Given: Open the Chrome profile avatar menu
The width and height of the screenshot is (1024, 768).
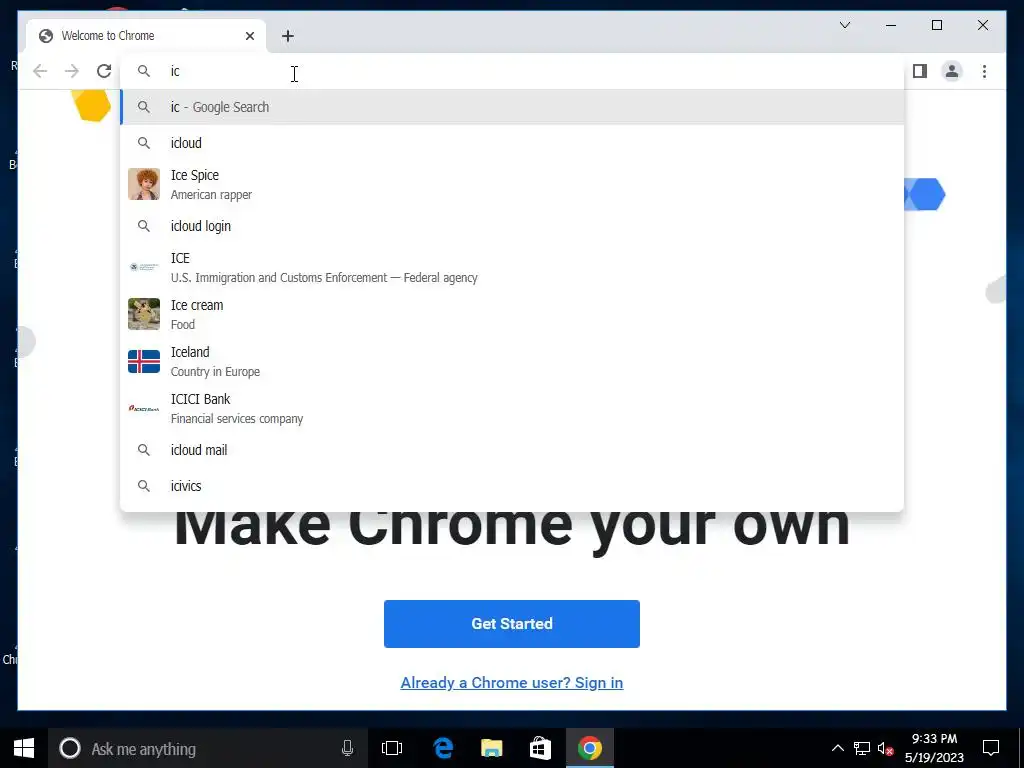Looking at the screenshot, I should pyautogui.click(x=952, y=71).
